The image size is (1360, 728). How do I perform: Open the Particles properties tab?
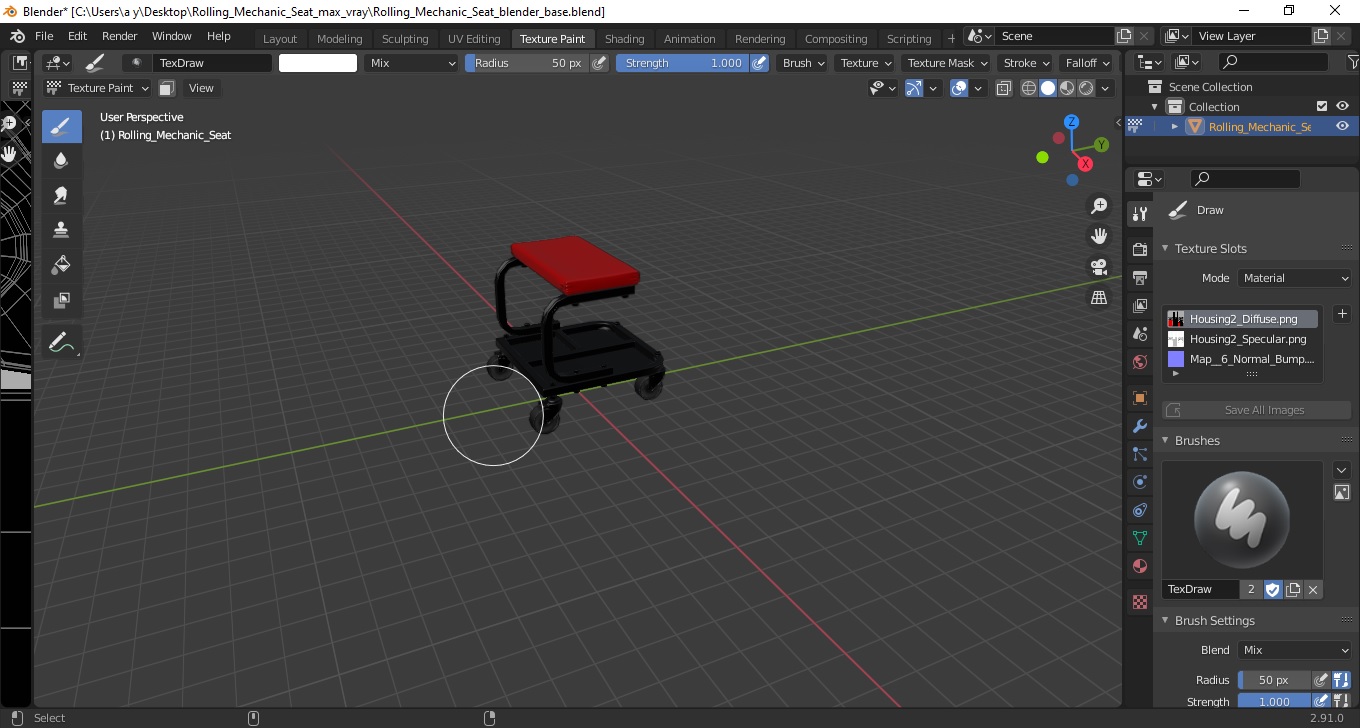click(x=1139, y=454)
